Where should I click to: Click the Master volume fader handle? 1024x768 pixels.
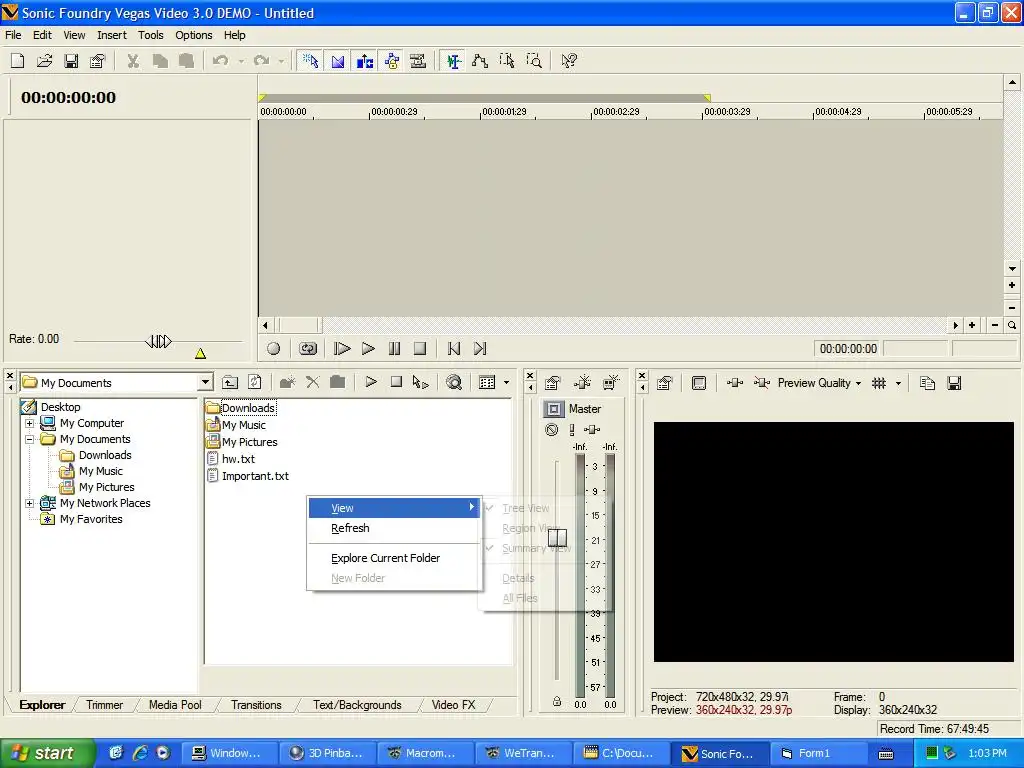[x=557, y=538]
